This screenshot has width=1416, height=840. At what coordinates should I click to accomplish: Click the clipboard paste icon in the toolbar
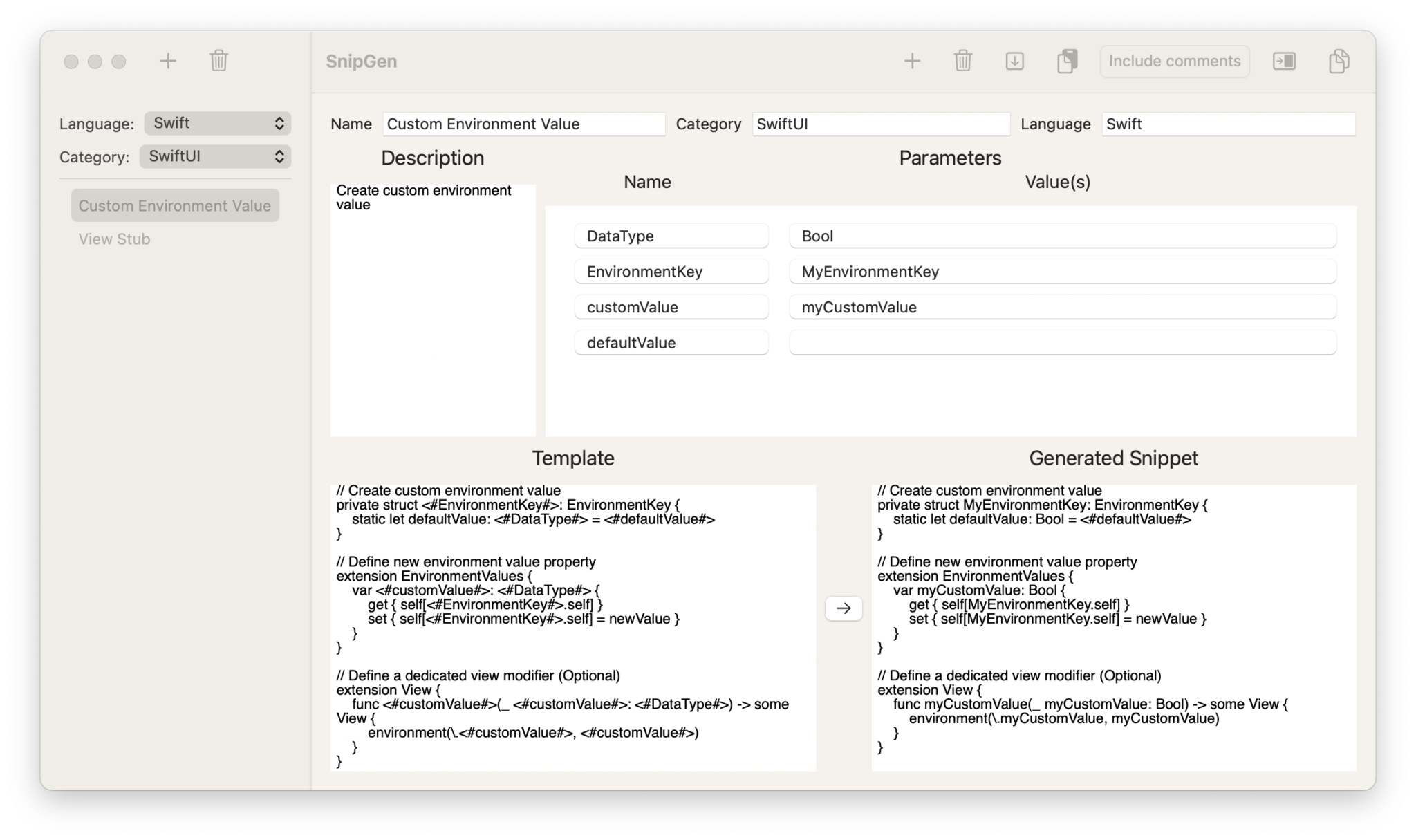pyautogui.click(x=1066, y=61)
